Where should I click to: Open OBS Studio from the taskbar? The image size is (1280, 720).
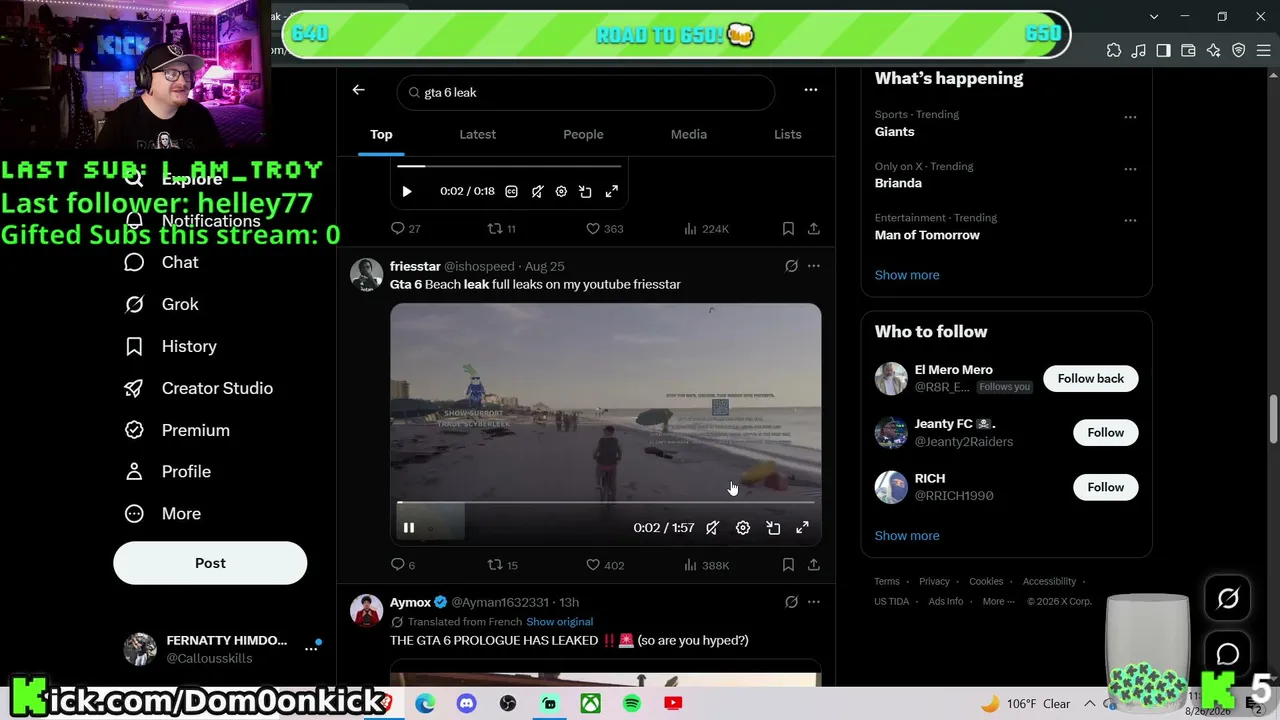click(508, 704)
